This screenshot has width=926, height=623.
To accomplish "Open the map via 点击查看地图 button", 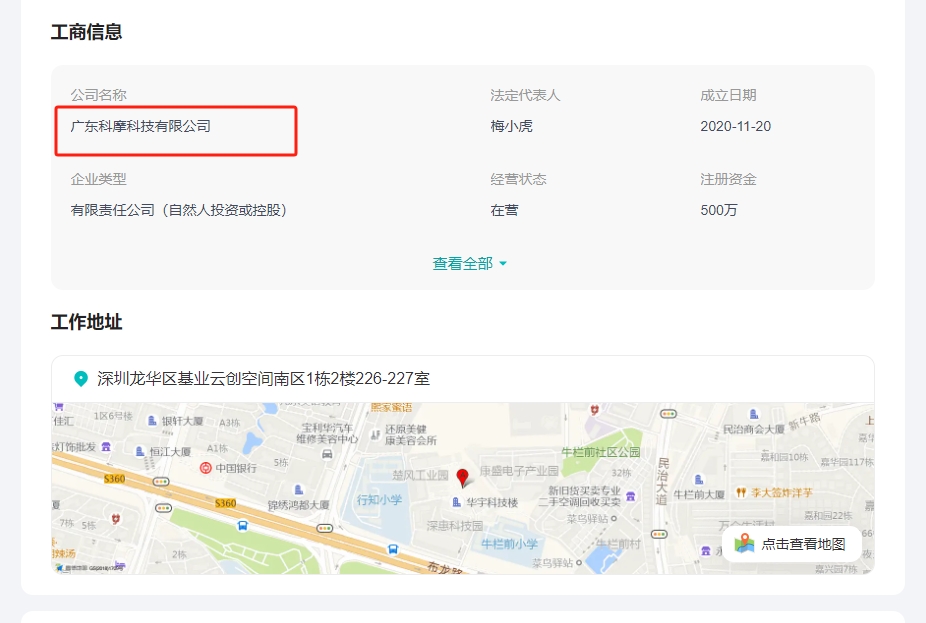I will tap(802, 544).
